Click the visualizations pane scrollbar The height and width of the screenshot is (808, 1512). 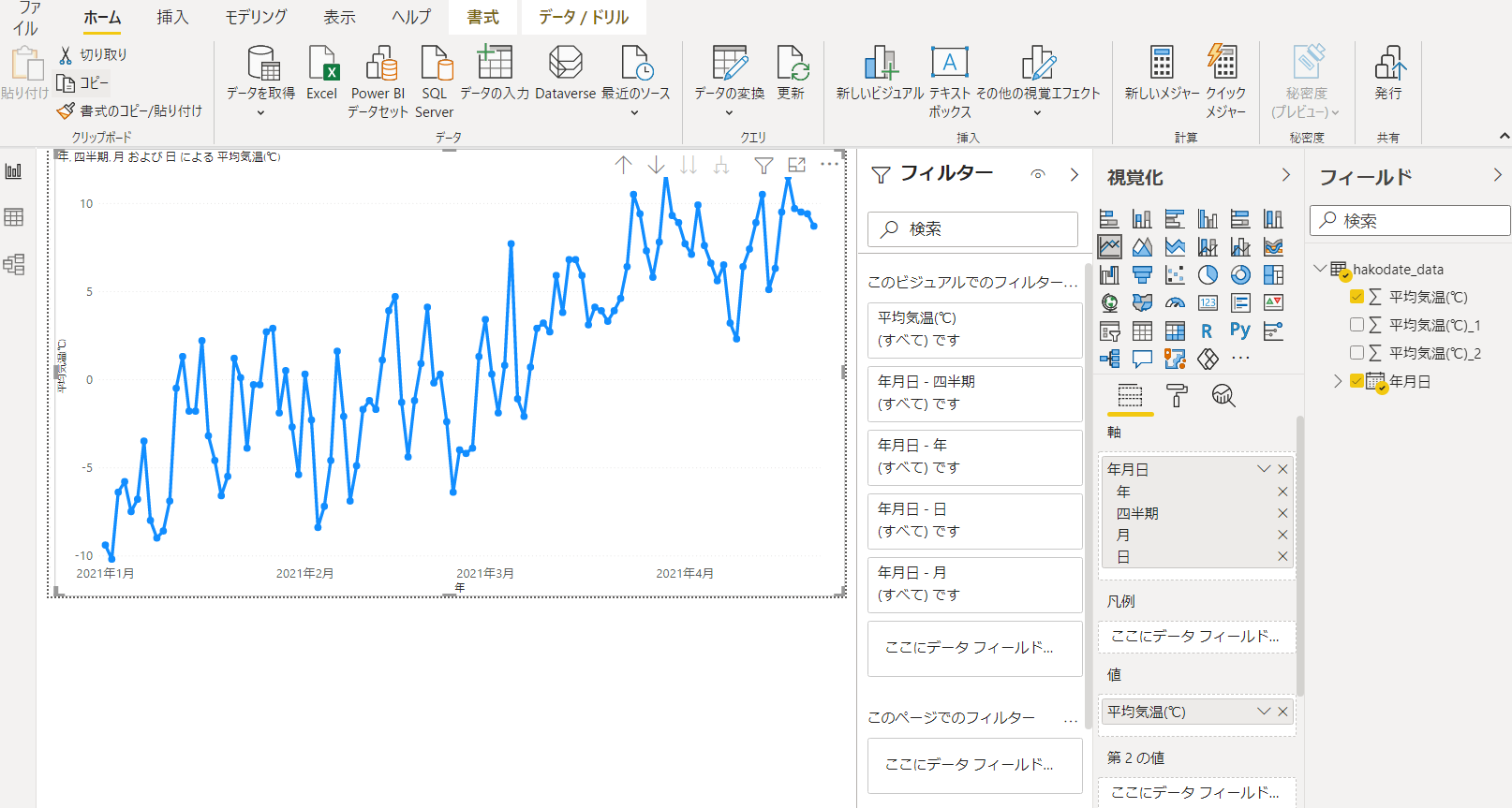click(1300, 556)
